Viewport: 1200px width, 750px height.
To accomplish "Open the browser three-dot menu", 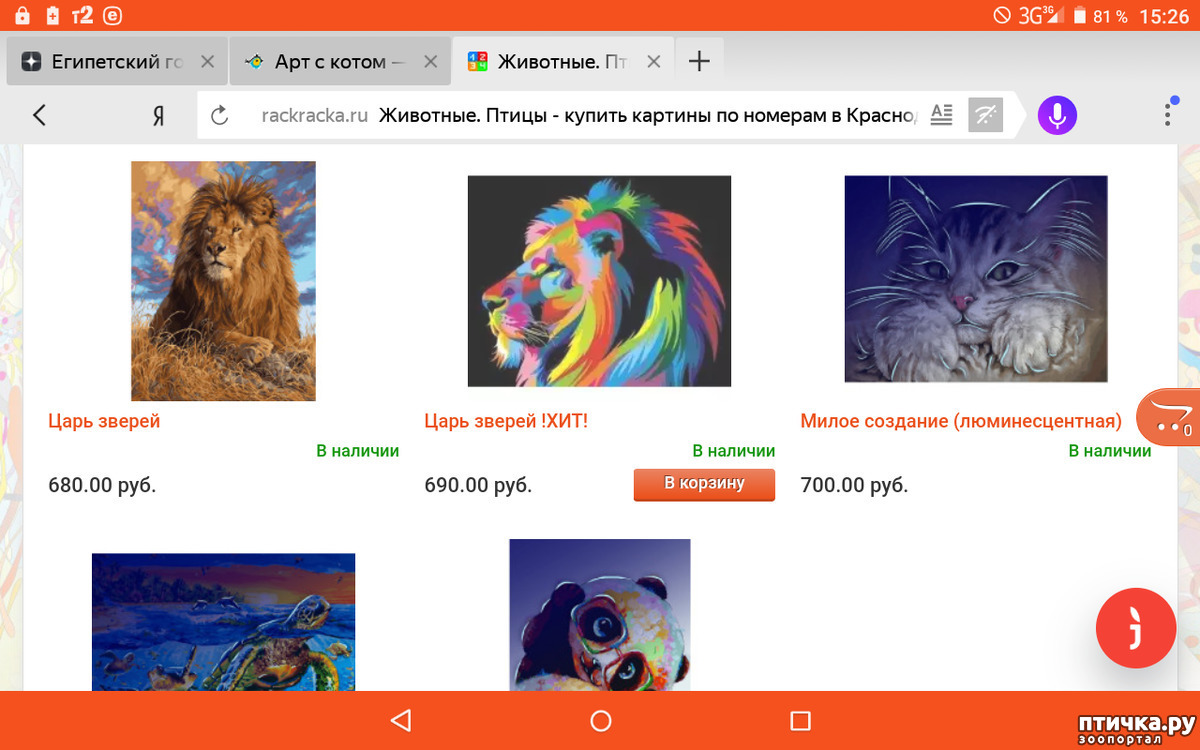I will click(1167, 114).
